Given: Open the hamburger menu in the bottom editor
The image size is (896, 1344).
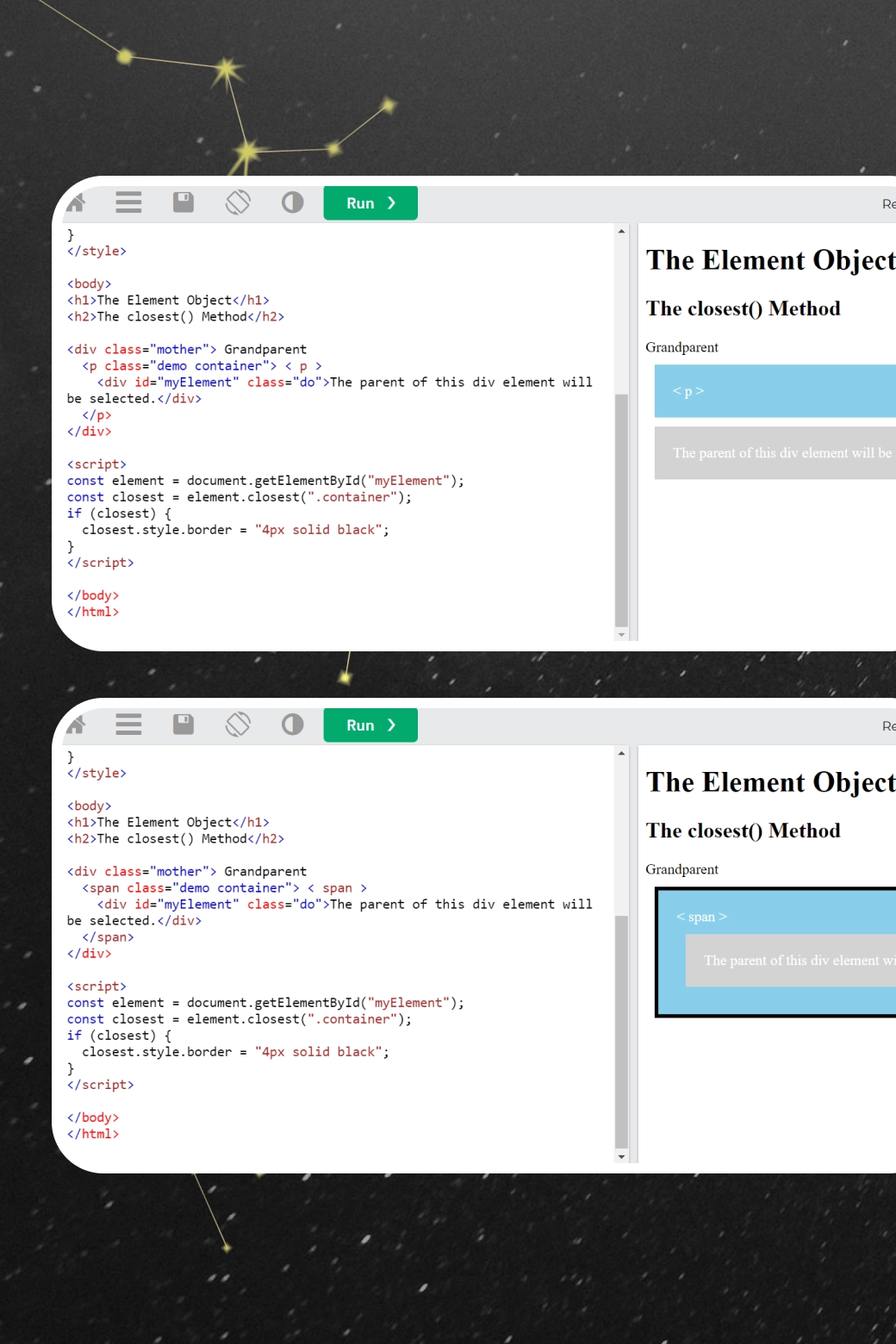Looking at the screenshot, I should [x=128, y=725].
